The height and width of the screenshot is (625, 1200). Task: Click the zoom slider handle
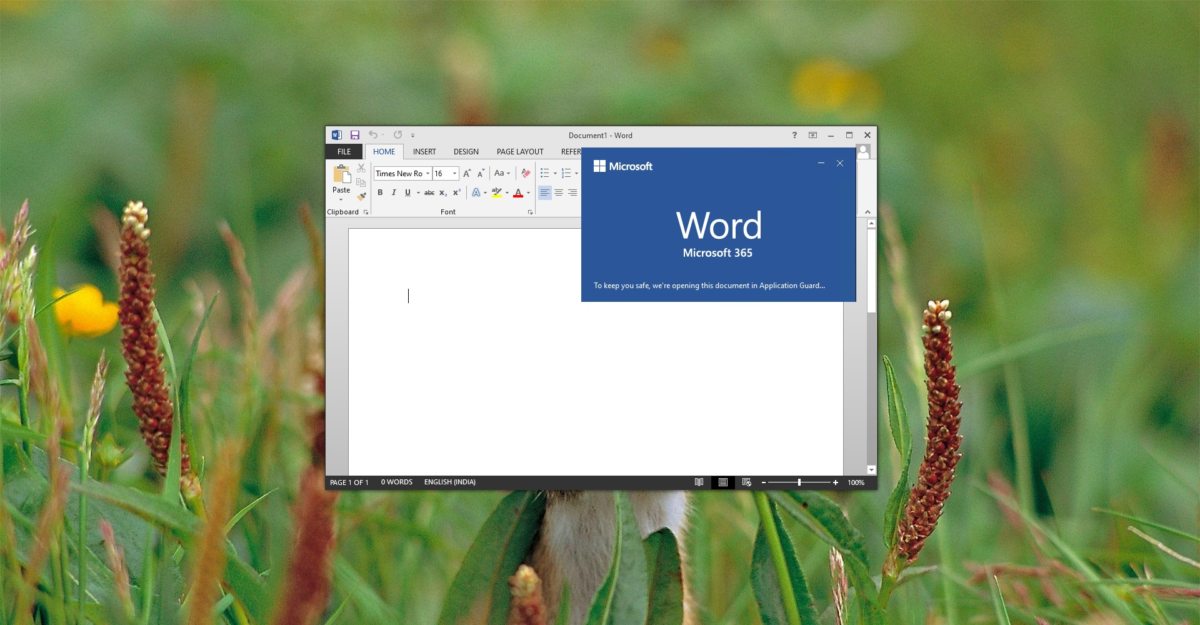coord(799,482)
